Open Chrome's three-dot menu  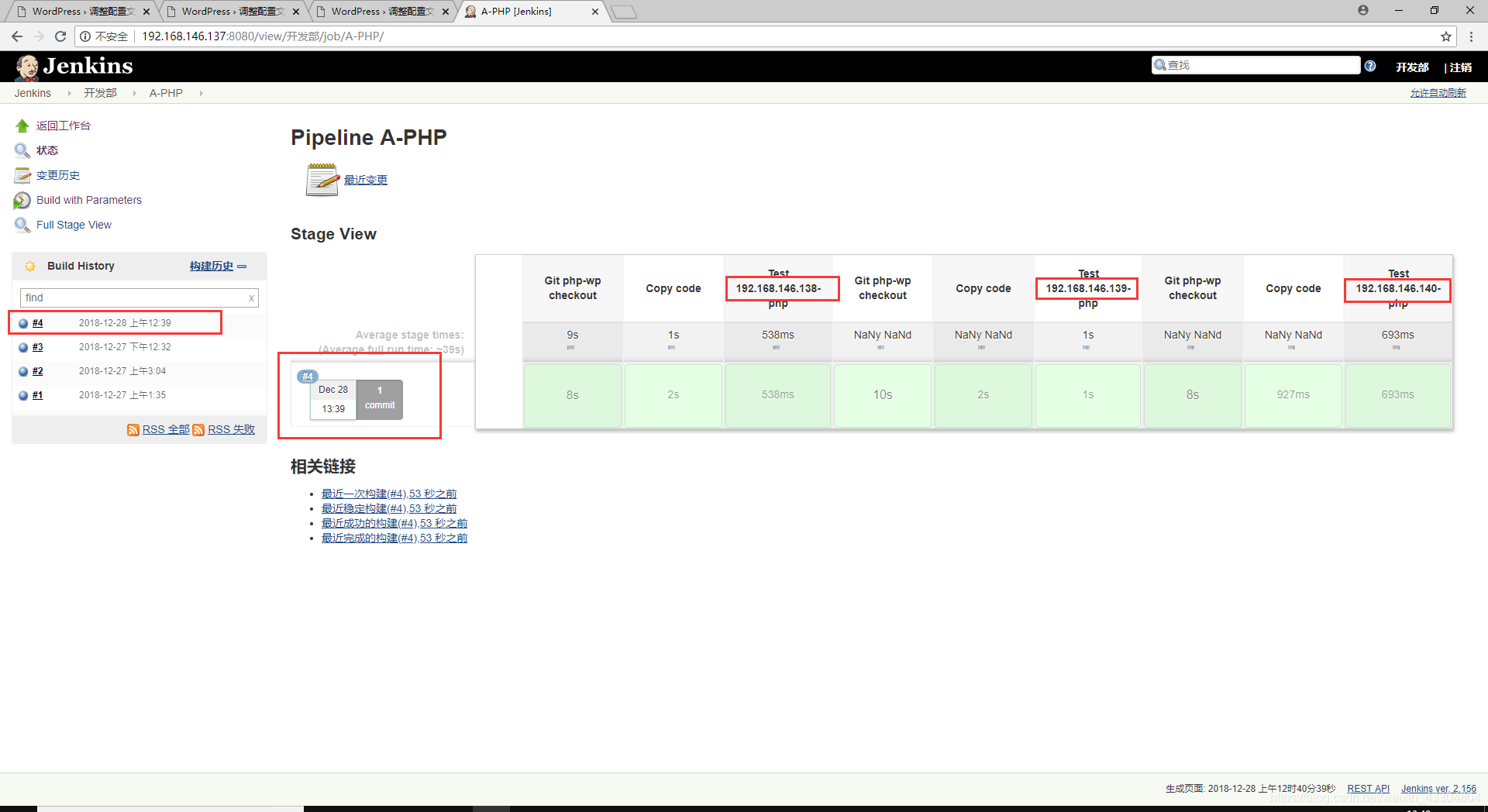(1471, 36)
